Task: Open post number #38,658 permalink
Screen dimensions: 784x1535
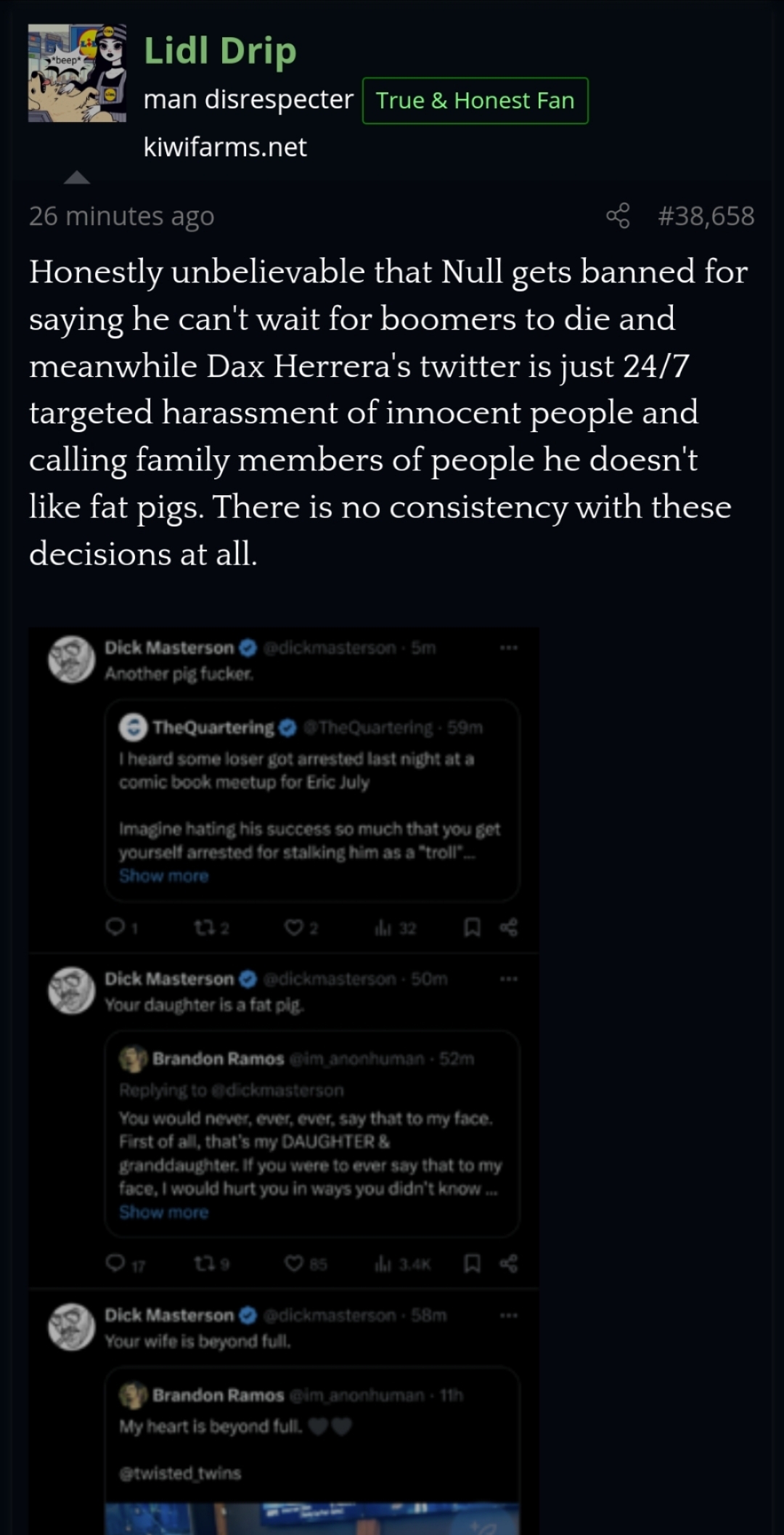Action: point(706,216)
